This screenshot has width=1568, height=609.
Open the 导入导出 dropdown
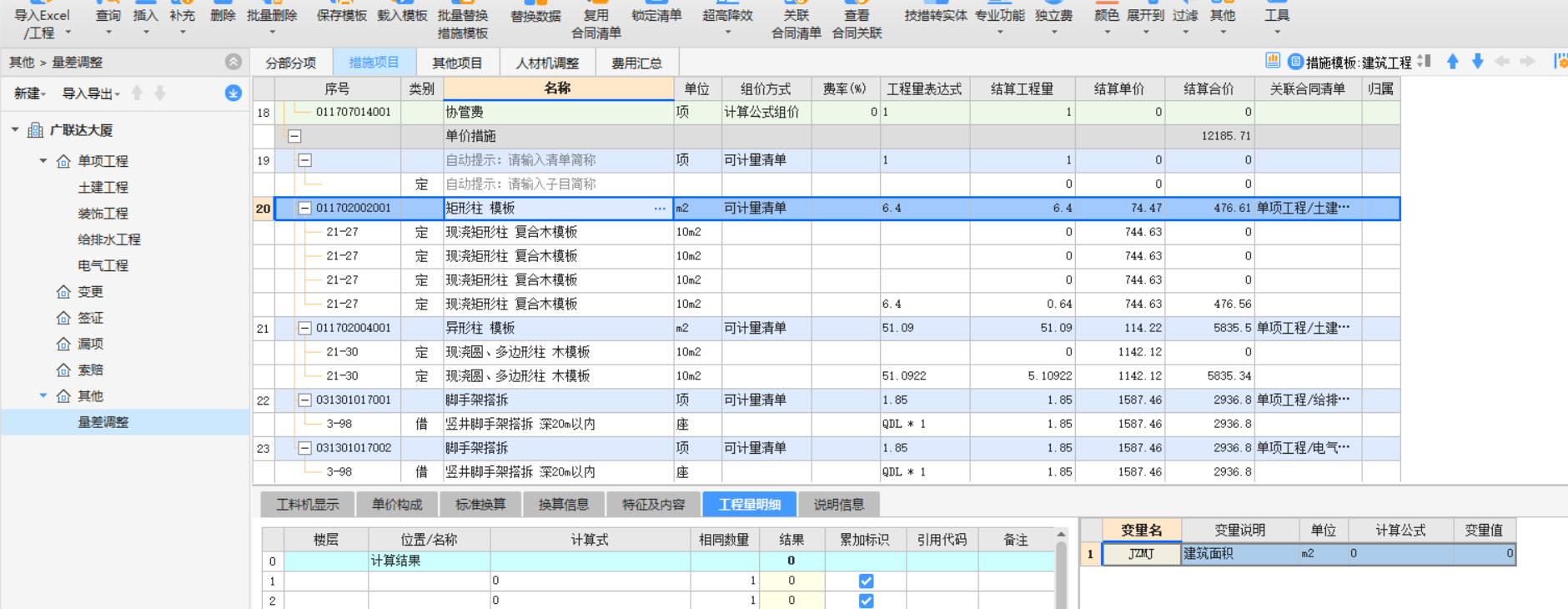[91, 93]
